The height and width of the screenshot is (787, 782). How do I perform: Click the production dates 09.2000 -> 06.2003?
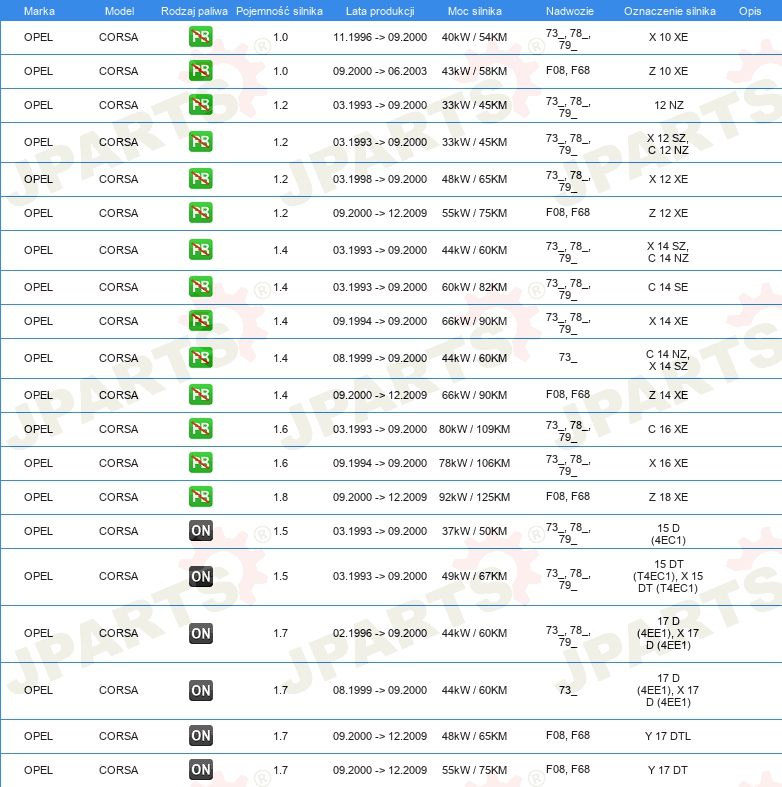point(380,71)
